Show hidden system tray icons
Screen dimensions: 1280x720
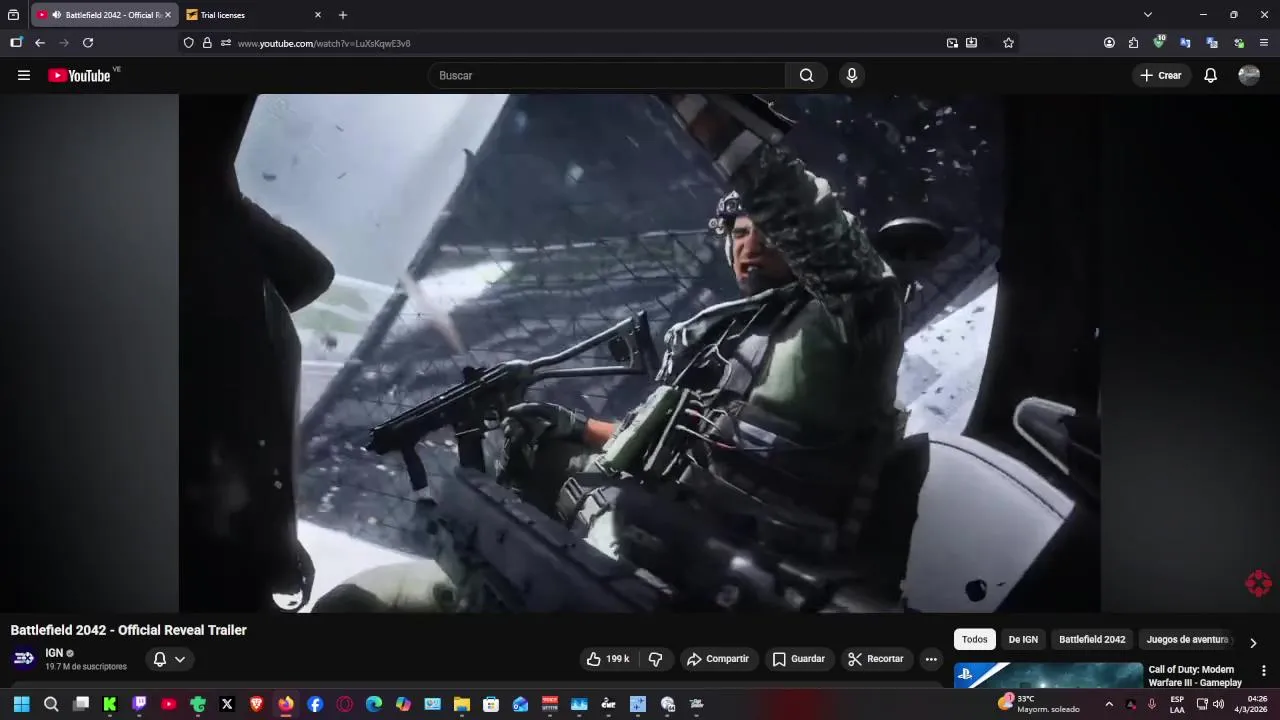click(1109, 704)
